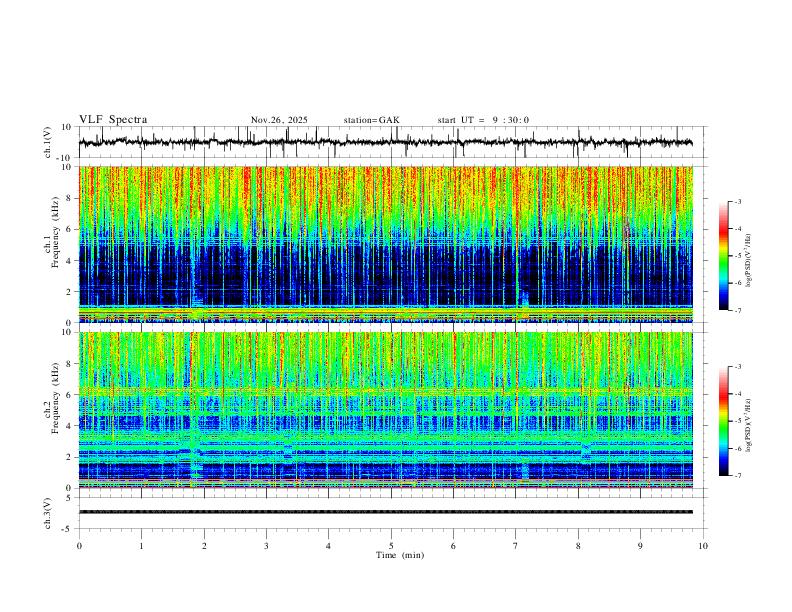This screenshot has height=612, width=792.
Task: Click the ch.2 "Frequency (kHz)" axis label
Action: (55, 398)
